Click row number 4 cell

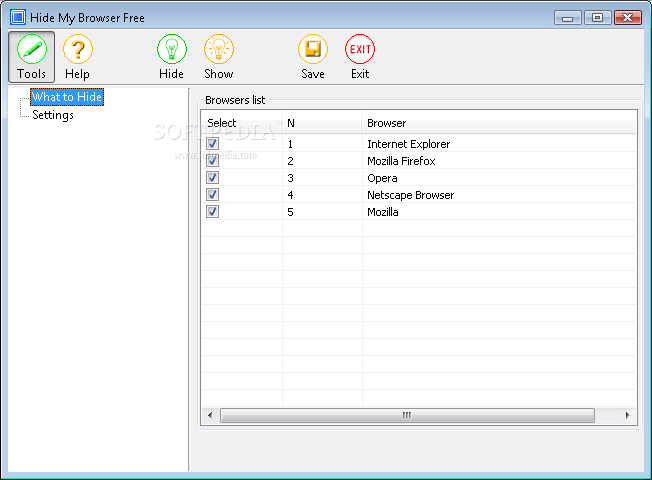pos(290,195)
